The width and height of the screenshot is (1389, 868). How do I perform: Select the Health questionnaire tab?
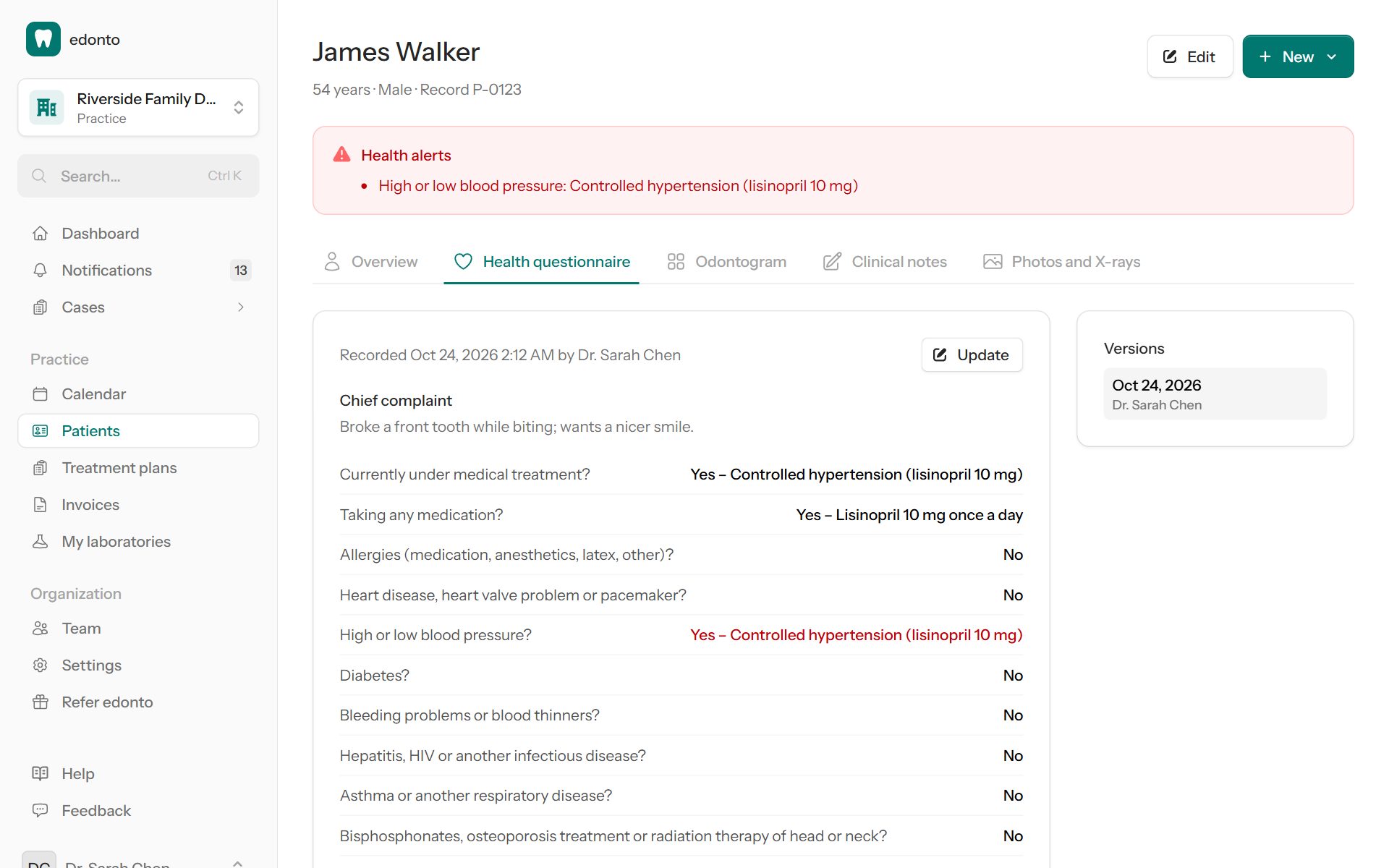click(541, 262)
